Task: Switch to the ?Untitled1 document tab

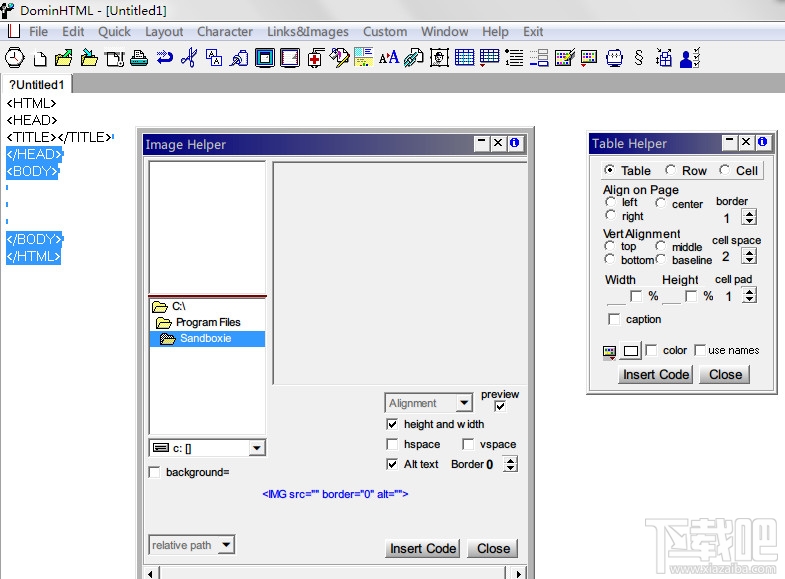Action: [x=37, y=85]
